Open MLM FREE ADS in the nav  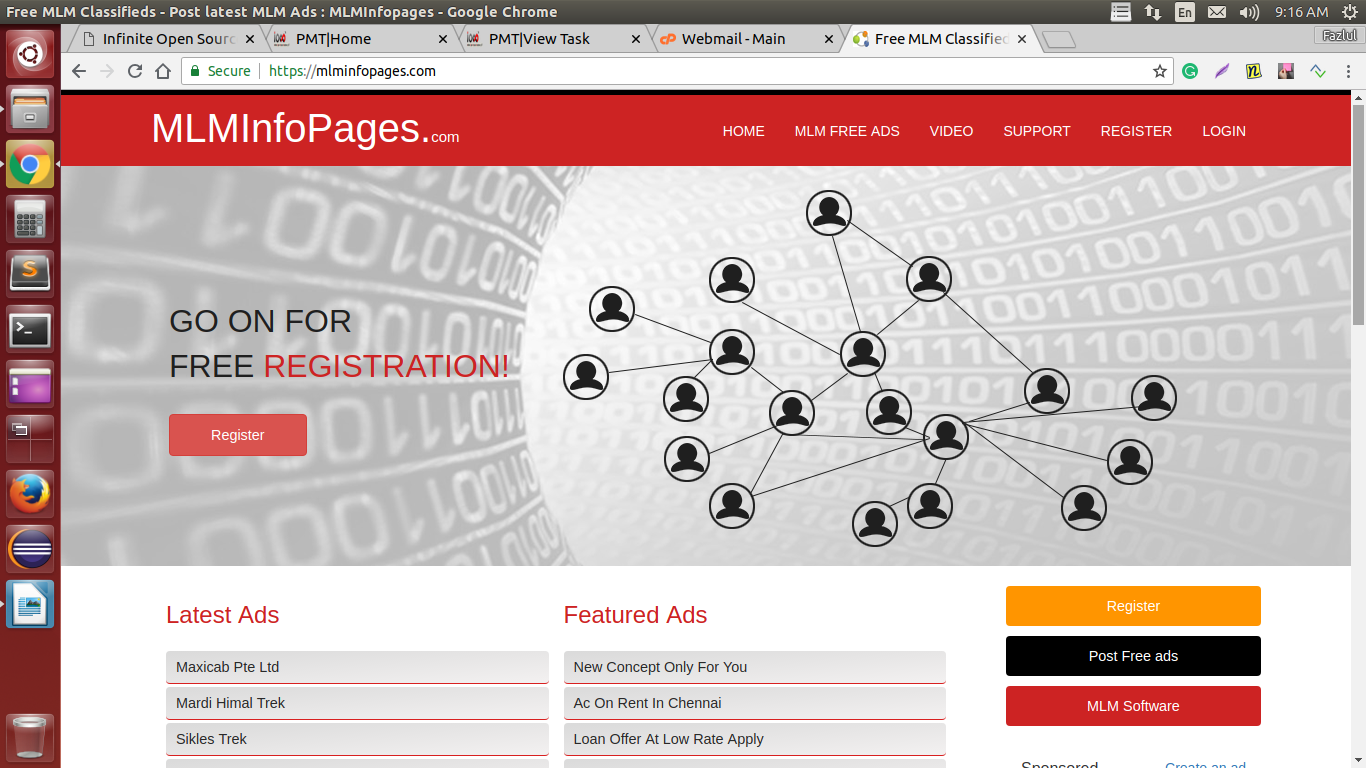click(x=847, y=131)
